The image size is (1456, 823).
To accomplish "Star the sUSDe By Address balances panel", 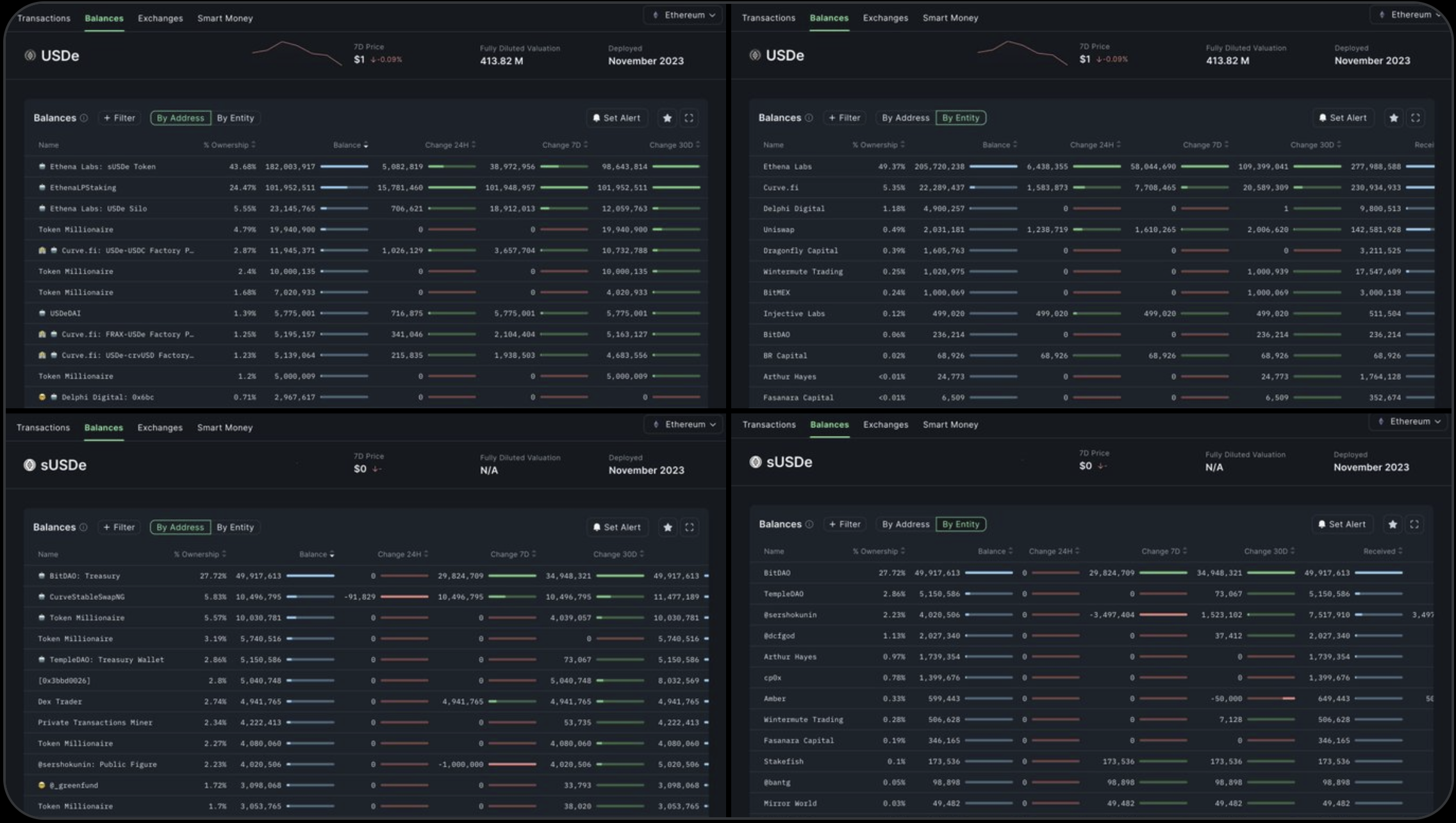I will [668, 527].
